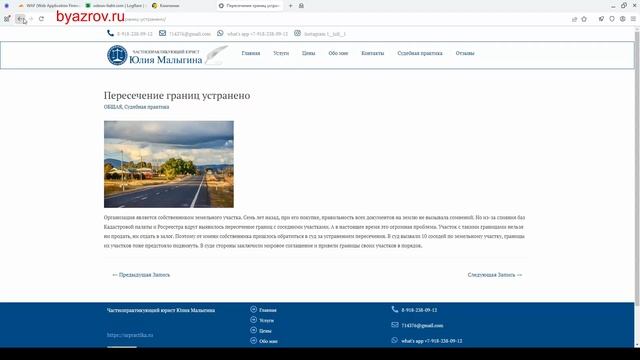Click the top bar what's app number link
Image resolution: width=640 pixels, height=360 pixels.
point(257,34)
